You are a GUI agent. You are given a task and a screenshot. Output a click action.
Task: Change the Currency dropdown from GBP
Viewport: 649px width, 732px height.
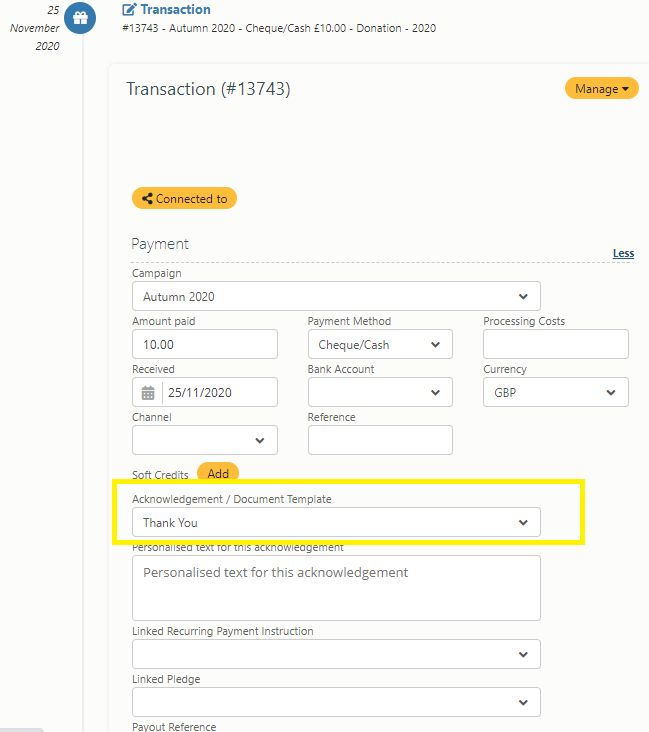tap(556, 393)
